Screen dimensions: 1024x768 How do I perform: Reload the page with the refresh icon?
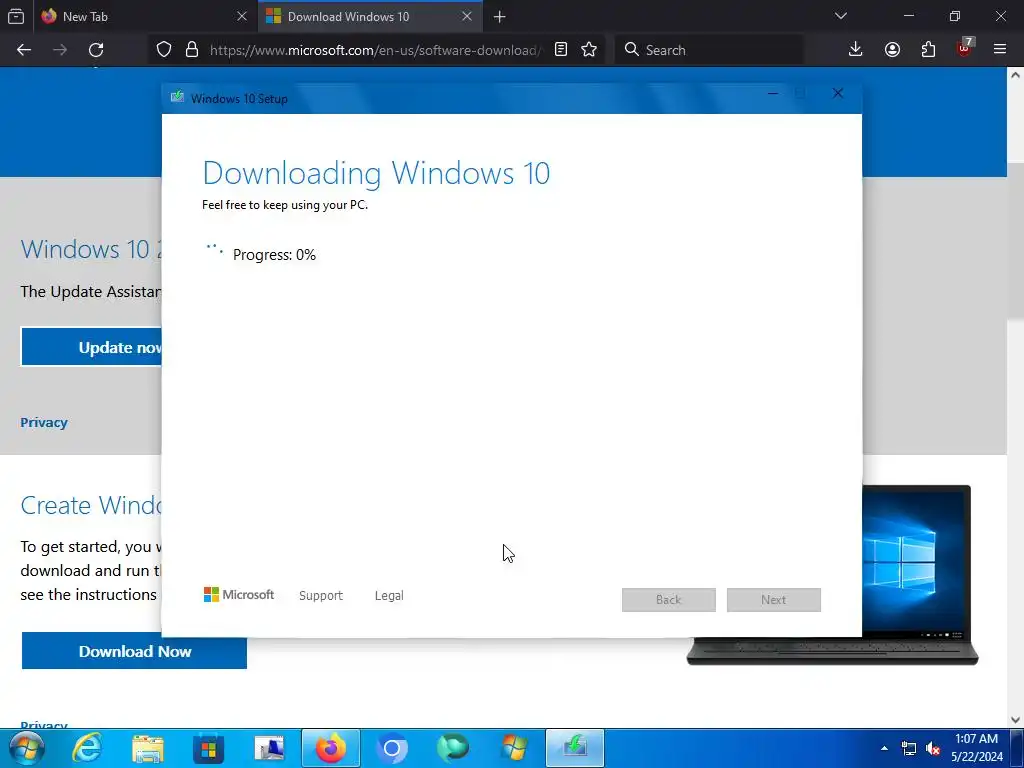pyautogui.click(x=96, y=50)
